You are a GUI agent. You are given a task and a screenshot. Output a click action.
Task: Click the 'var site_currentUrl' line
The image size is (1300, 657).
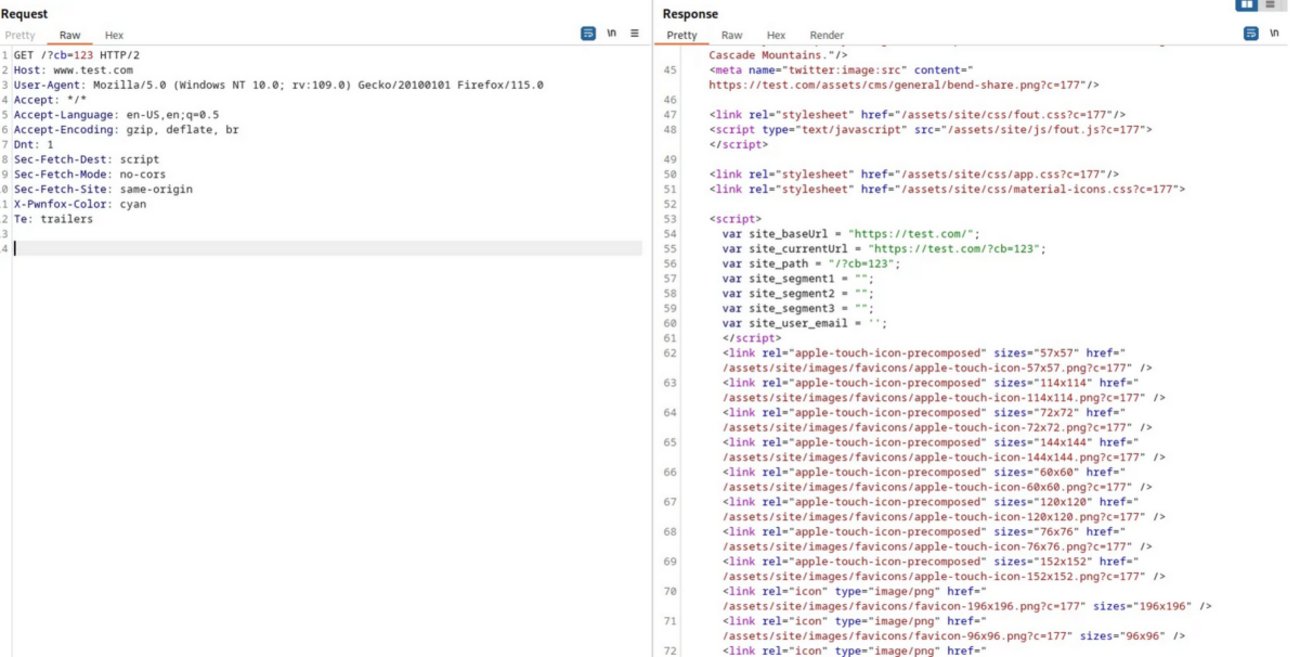(x=884, y=249)
